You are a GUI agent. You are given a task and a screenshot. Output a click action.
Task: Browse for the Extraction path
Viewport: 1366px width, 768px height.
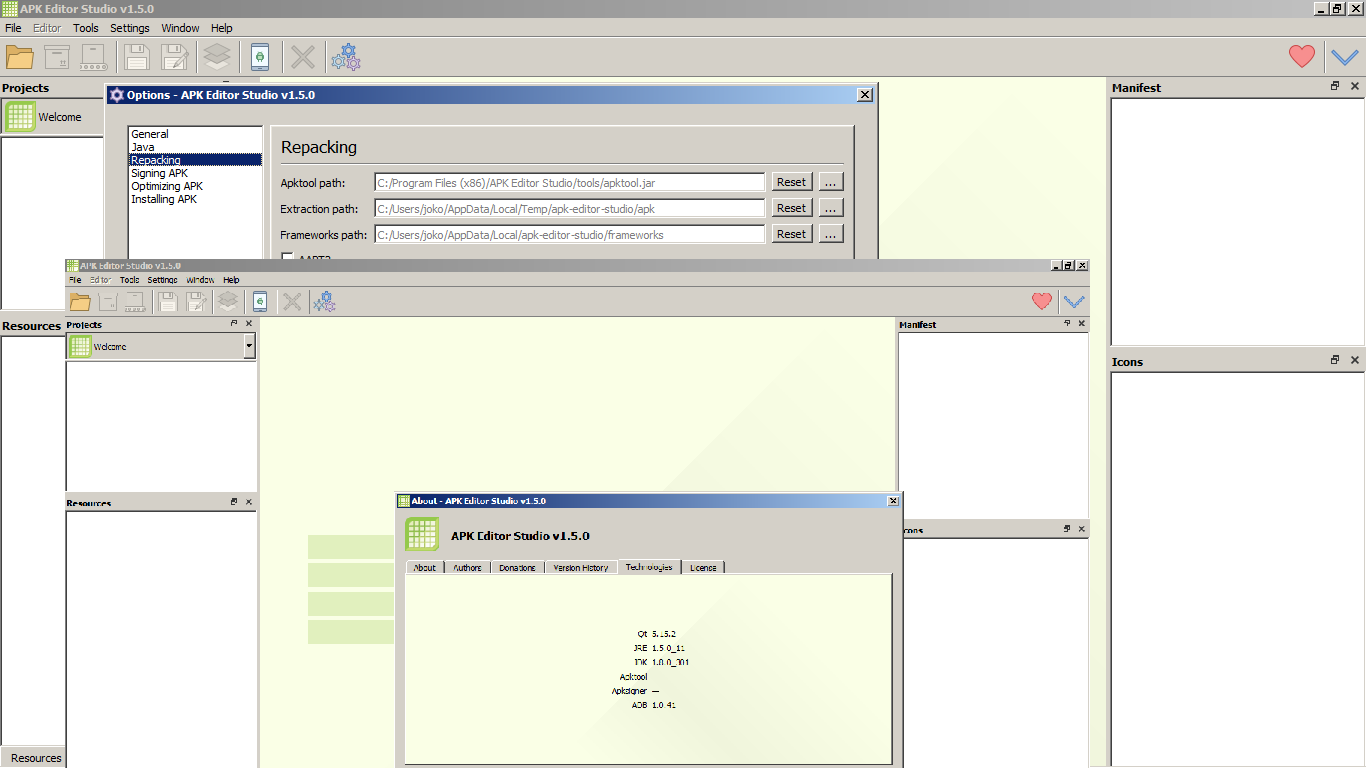coord(831,208)
